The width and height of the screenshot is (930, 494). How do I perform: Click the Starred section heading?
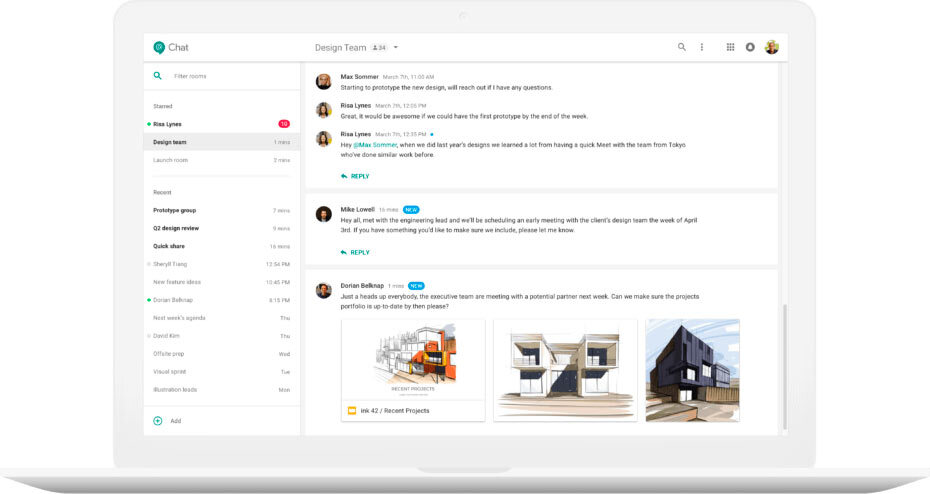tap(163, 106)
